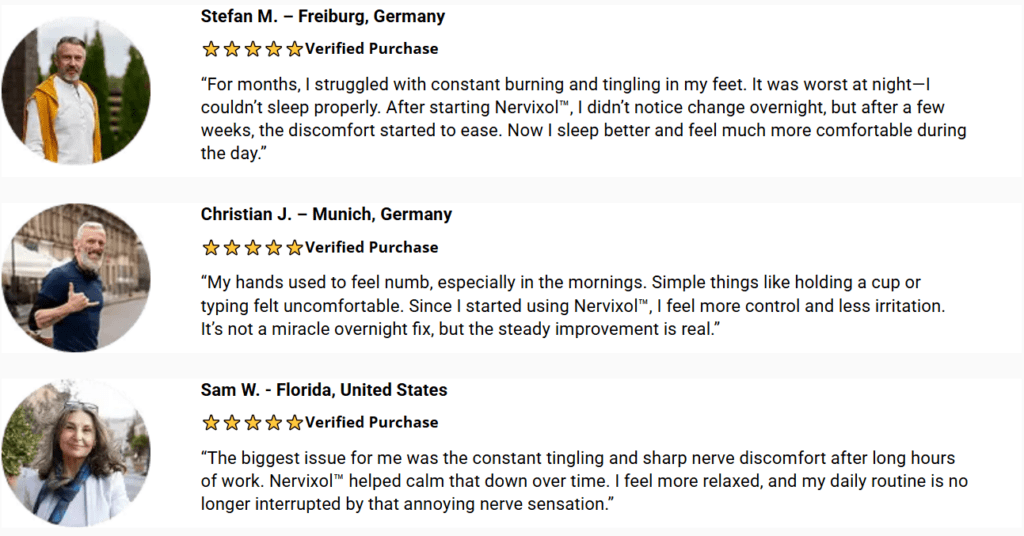Click the second star in Sam's rating

(232, 422)
